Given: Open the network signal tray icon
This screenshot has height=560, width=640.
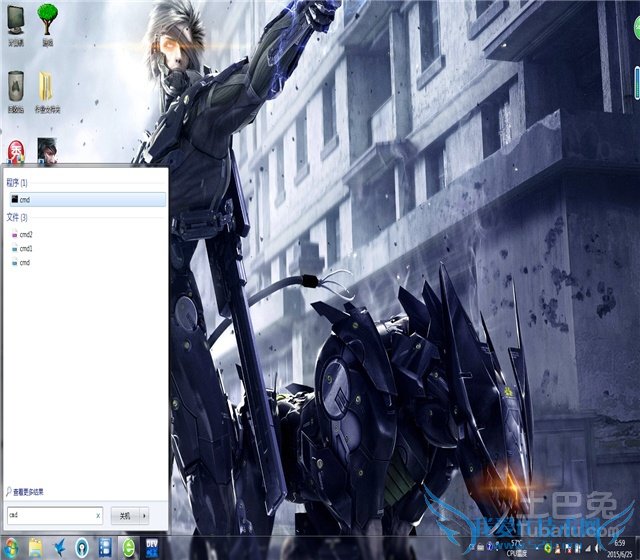Looking at the screenshot, I should tap(588, 548).
